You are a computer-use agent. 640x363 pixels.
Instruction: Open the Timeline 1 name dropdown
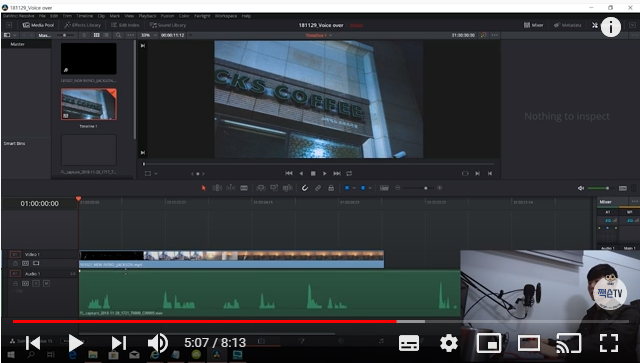[319, 36]
